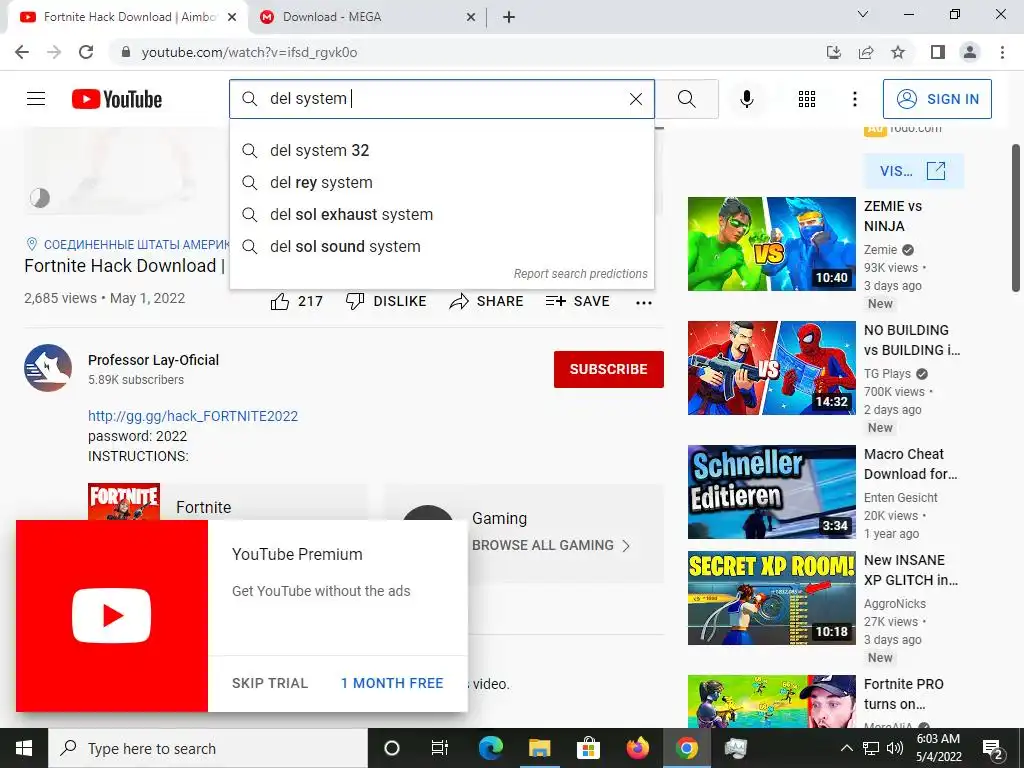This screenshot has height=768, width=1024.
Task: Click SKIP TRIAL in Premium popup
Action: 270,683
